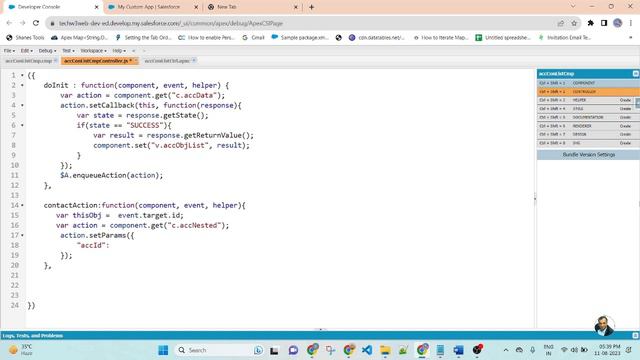Create the RENDERER bundle file
This screenshot has width=640, height=360.
pos(625,126)
